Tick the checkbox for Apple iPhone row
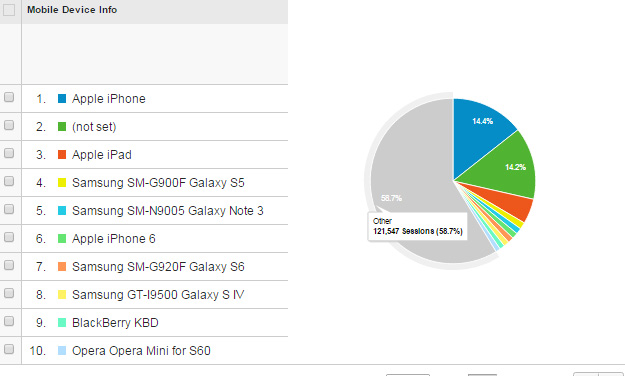 click(x=9, y=97)
